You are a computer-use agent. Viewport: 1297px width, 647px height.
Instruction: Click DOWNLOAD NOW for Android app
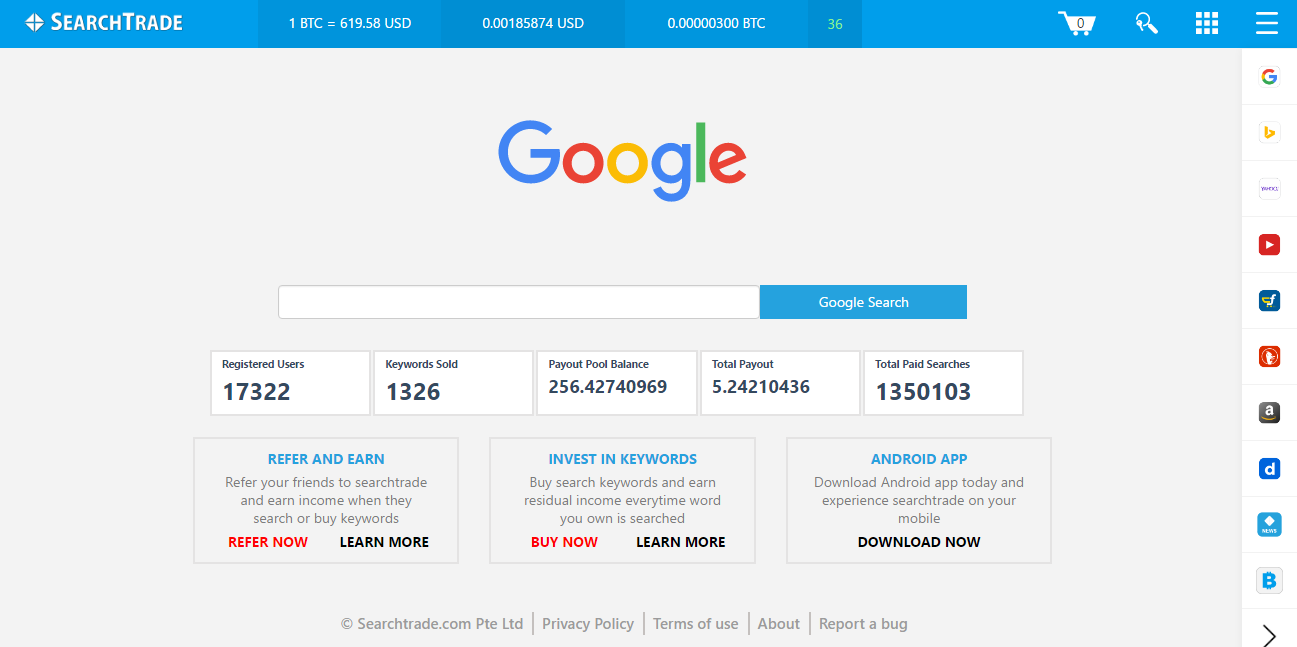pyautogui.click(x=919, y=542)
